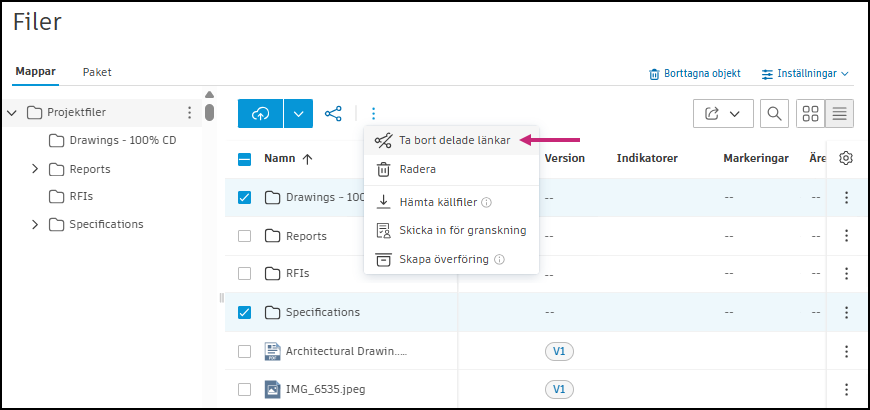Click the panel splitter handle
This screenshot has height=410, width=870.
pos(221,298)
